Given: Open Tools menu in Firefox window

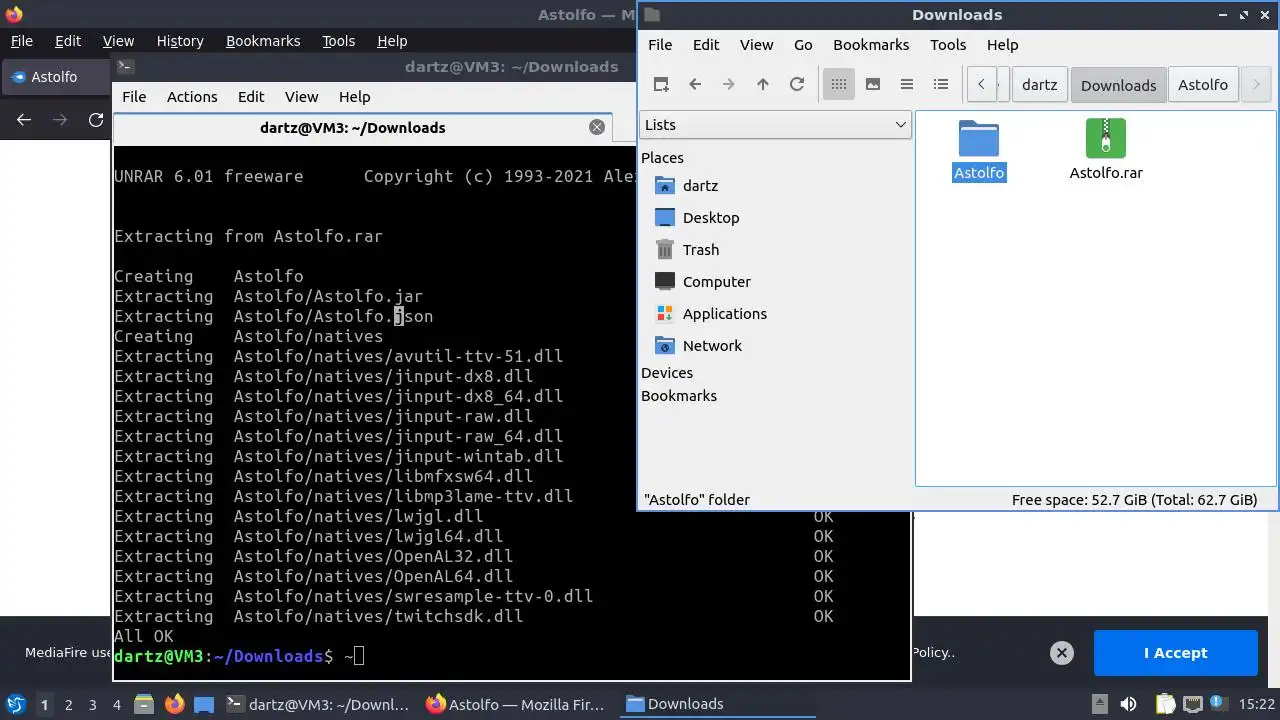Looking at the screenshot, I should pos(338,40).
